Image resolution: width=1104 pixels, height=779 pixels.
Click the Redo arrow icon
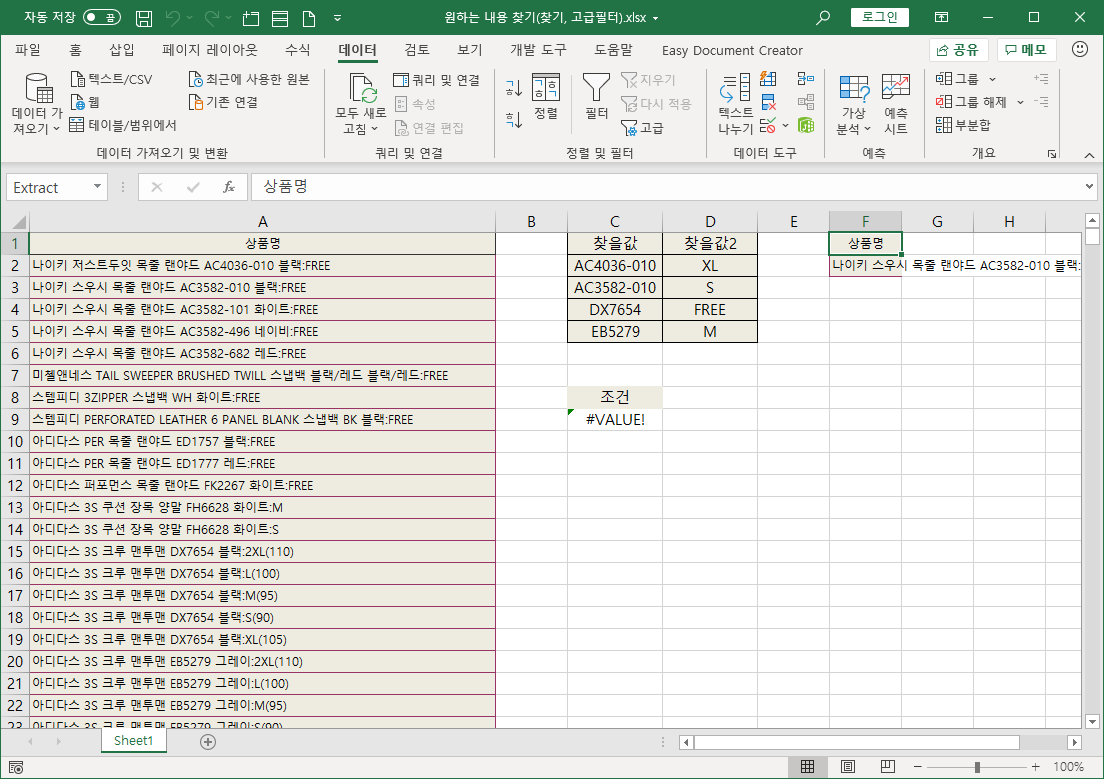click(x=212, y=18)
